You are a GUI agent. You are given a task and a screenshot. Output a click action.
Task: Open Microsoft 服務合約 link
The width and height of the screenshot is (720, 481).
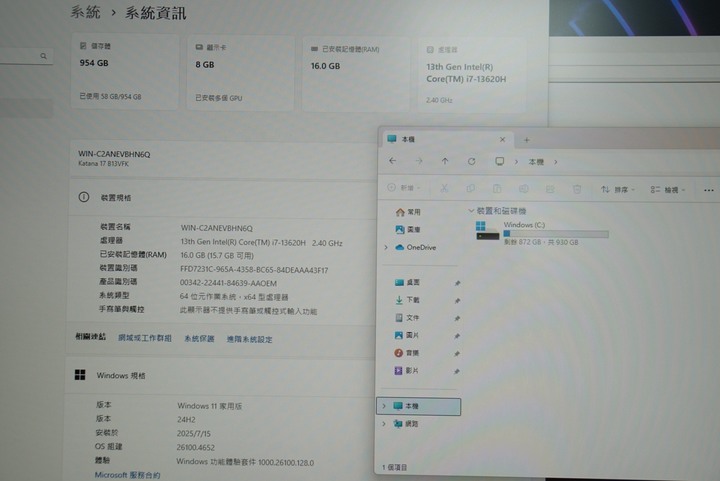tap(127, 475)
